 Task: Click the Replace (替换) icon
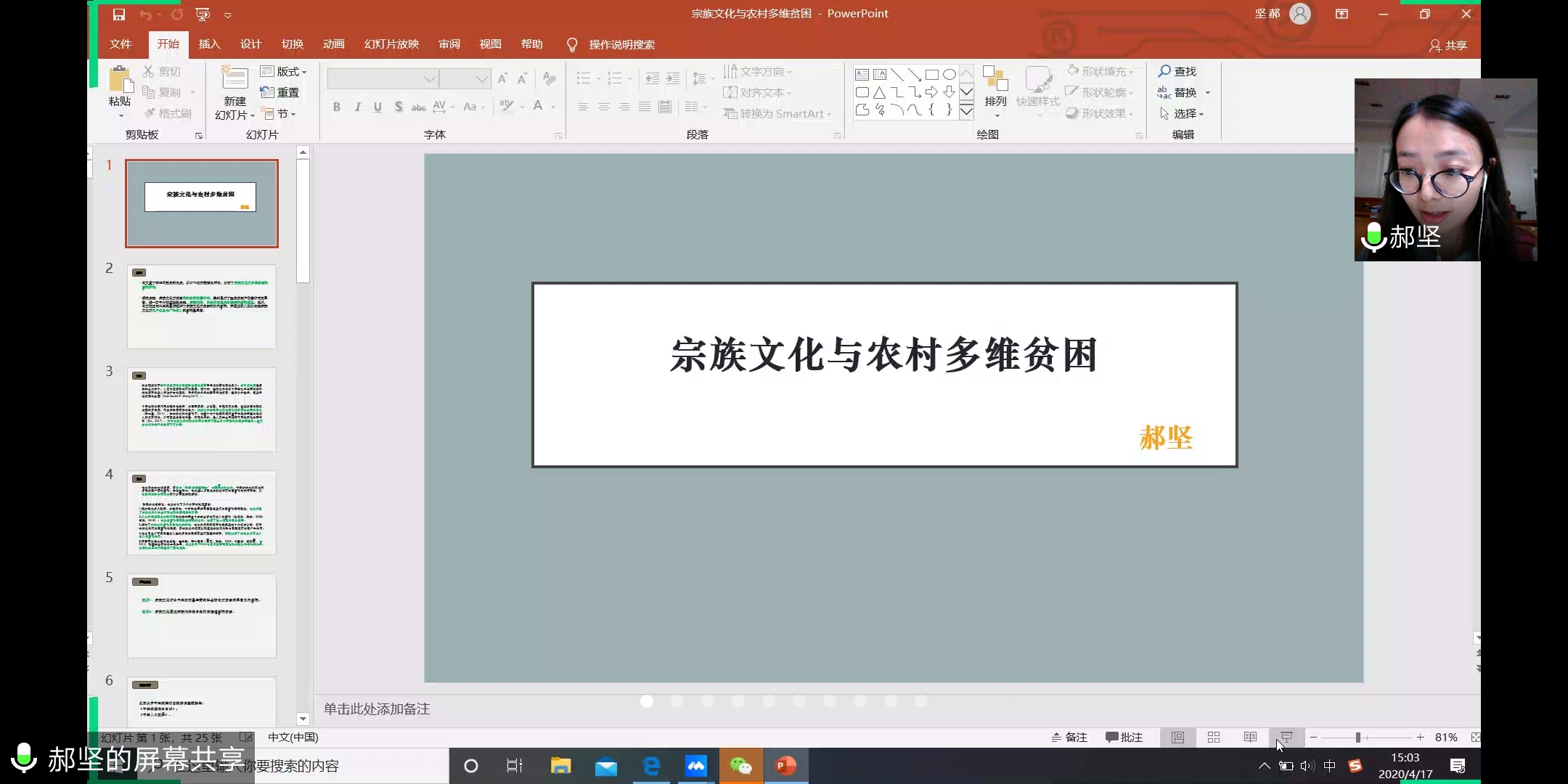(x=1182, y=92)
